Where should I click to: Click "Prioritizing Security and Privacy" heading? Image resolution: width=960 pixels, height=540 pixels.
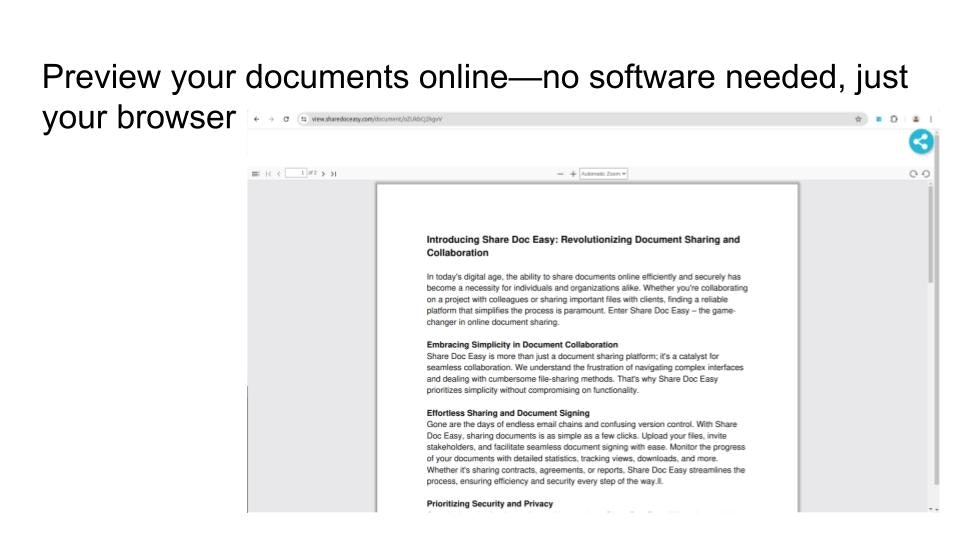[x=490, y=504]
